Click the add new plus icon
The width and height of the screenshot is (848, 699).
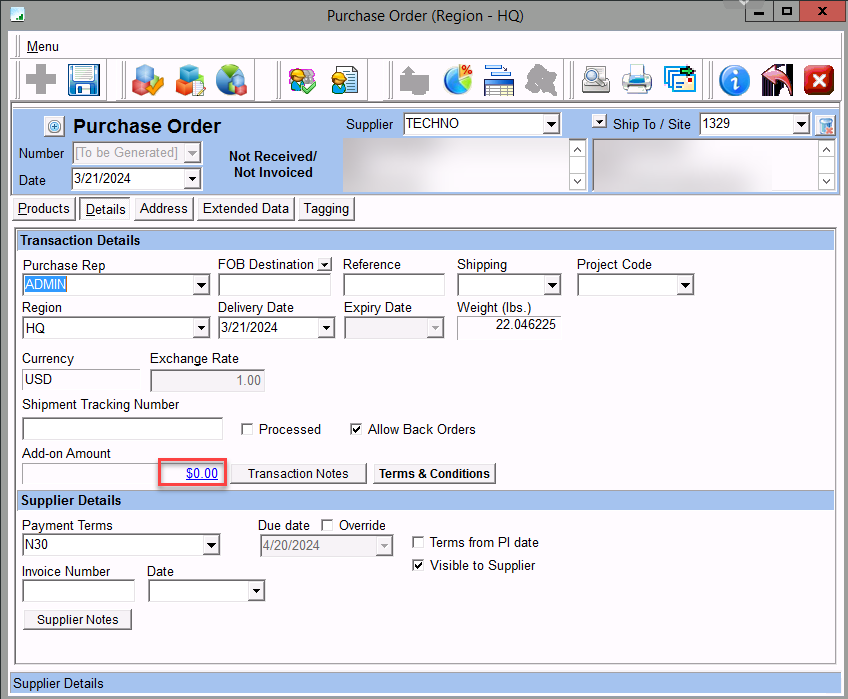pyautogui.click(x=41, y=80)
